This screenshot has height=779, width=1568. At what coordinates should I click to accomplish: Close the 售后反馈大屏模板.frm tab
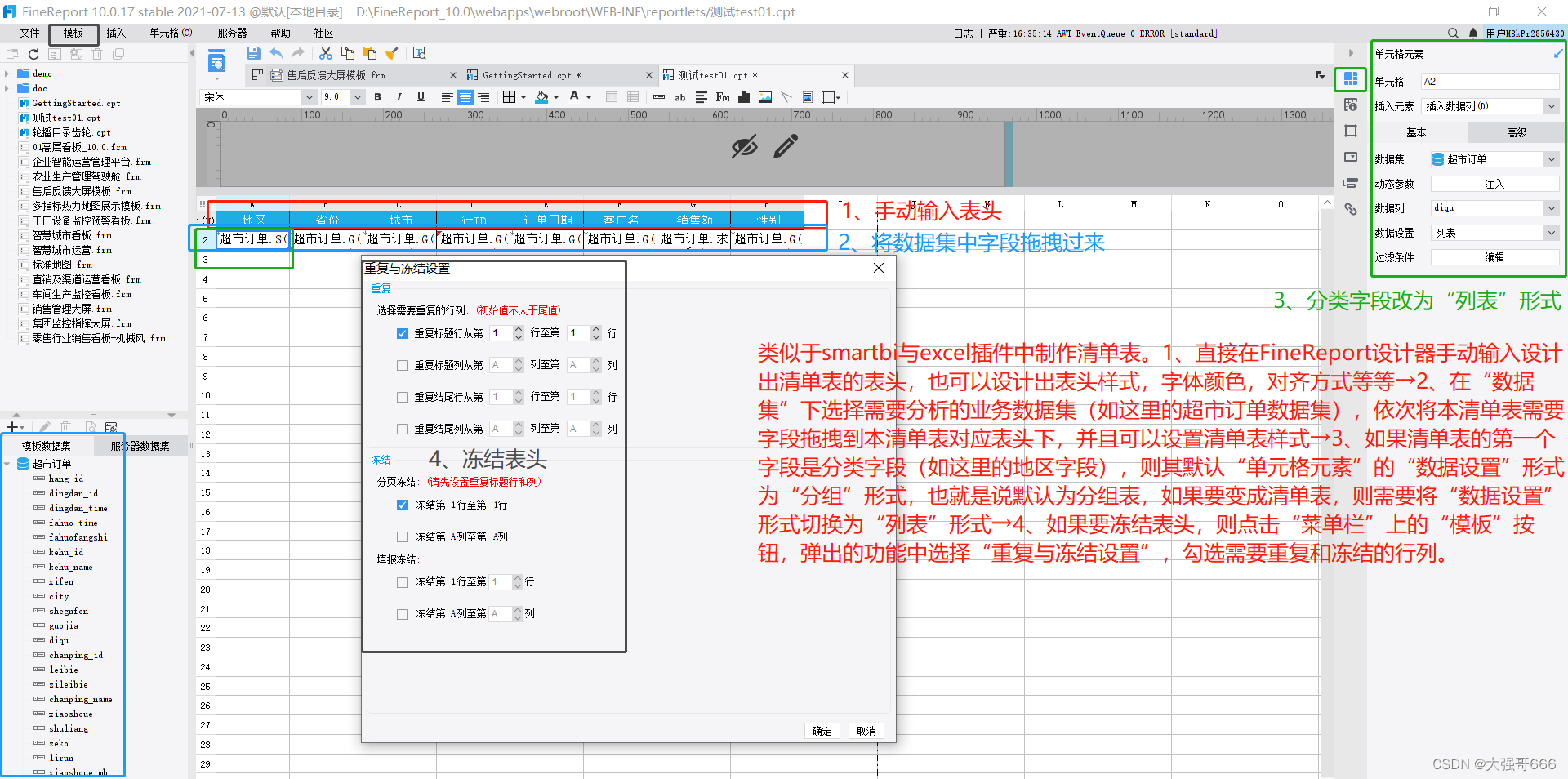coord(453,75)
